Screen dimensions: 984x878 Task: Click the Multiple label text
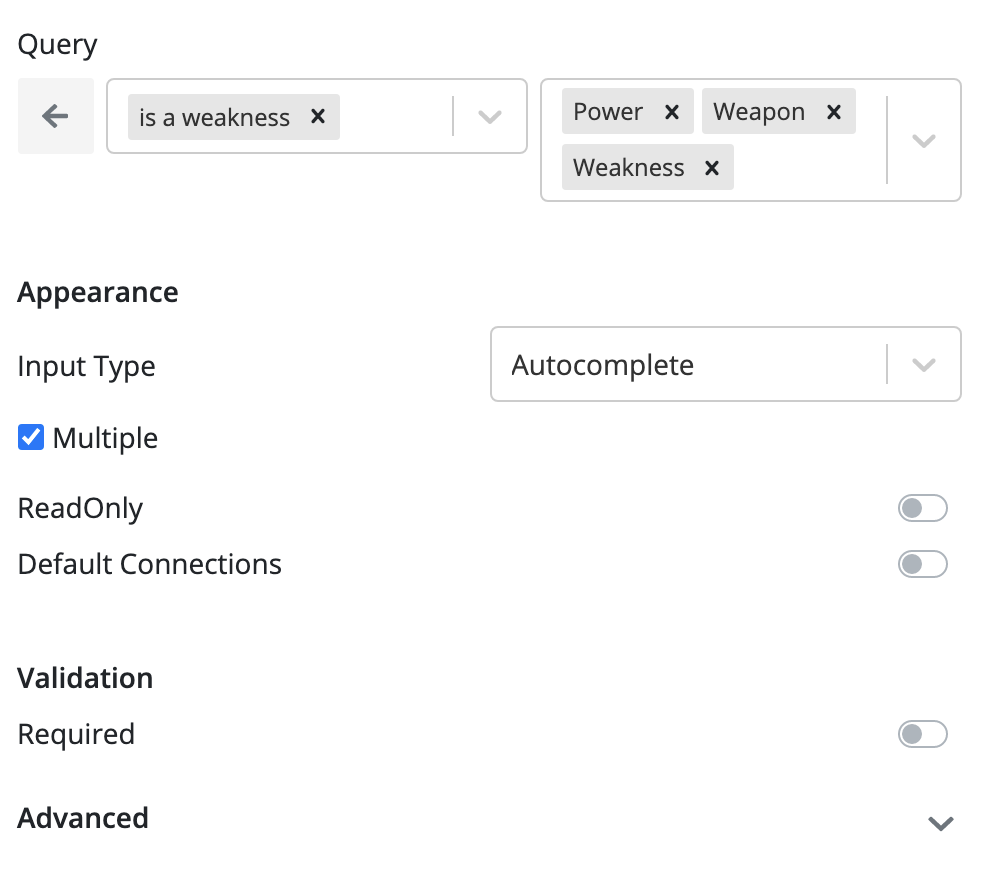pyautogui.click(x=105, y=438)
